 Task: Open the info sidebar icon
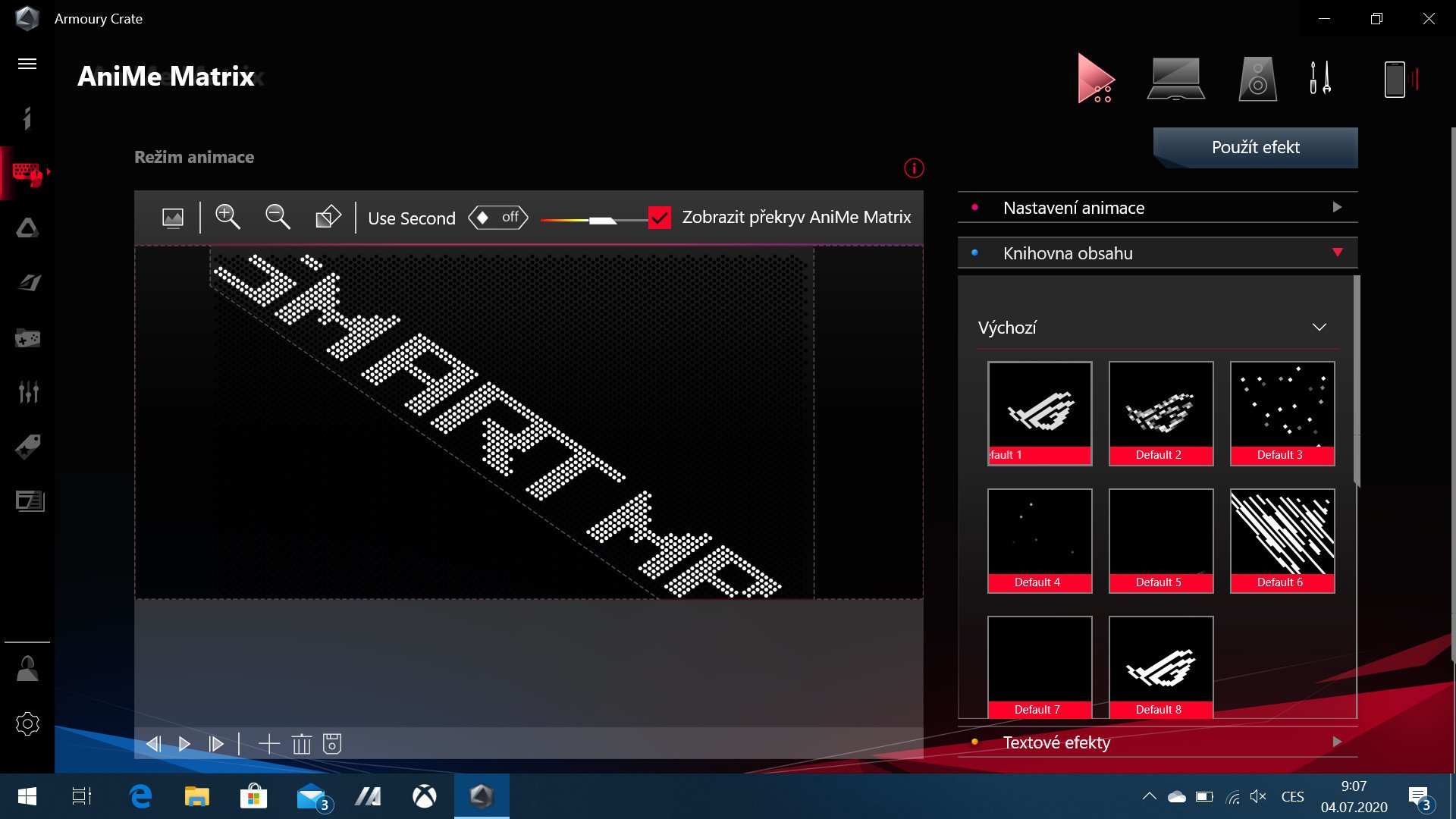click(x=27, y=118)
